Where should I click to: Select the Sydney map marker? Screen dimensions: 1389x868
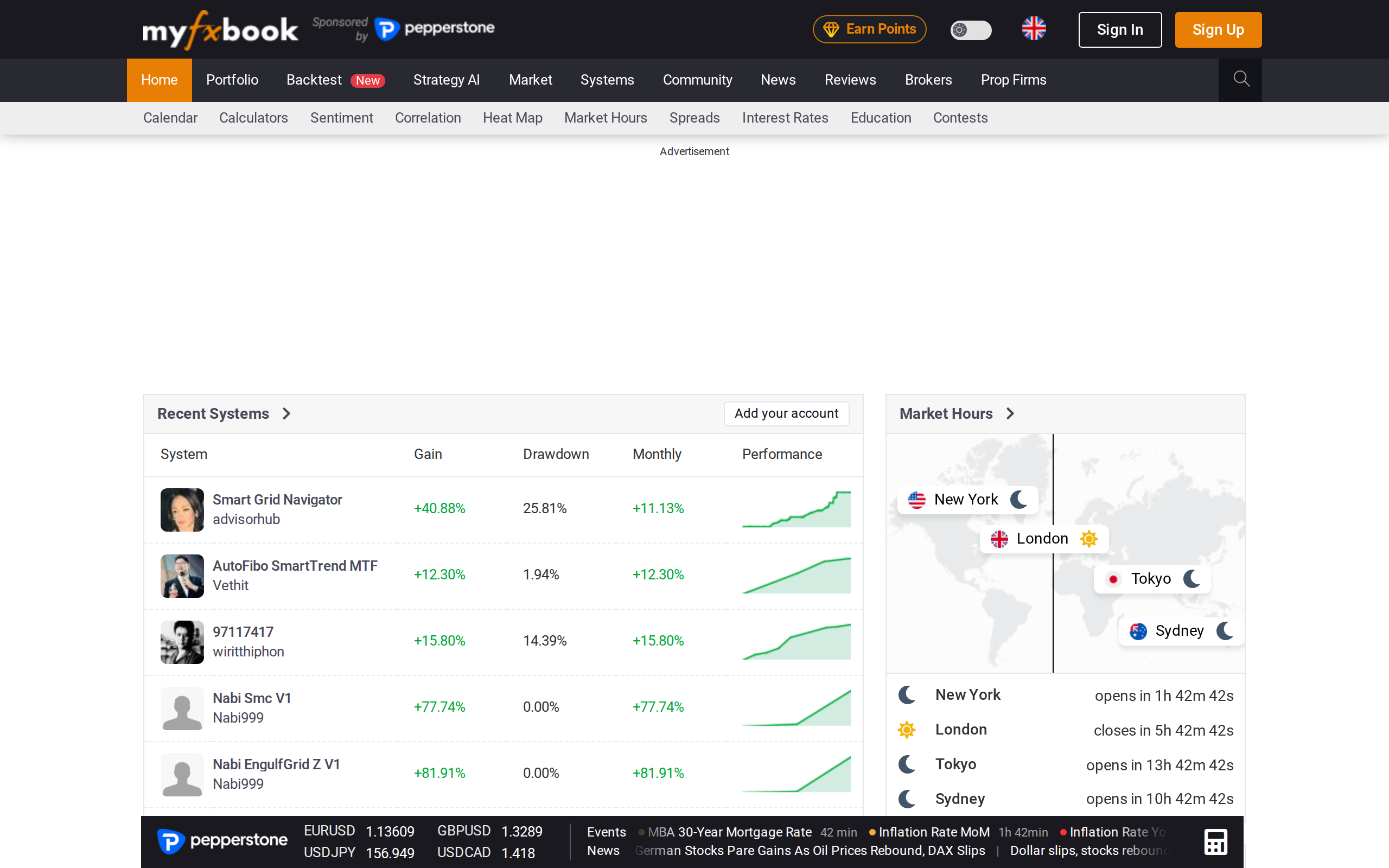(x=1181, y=631)
